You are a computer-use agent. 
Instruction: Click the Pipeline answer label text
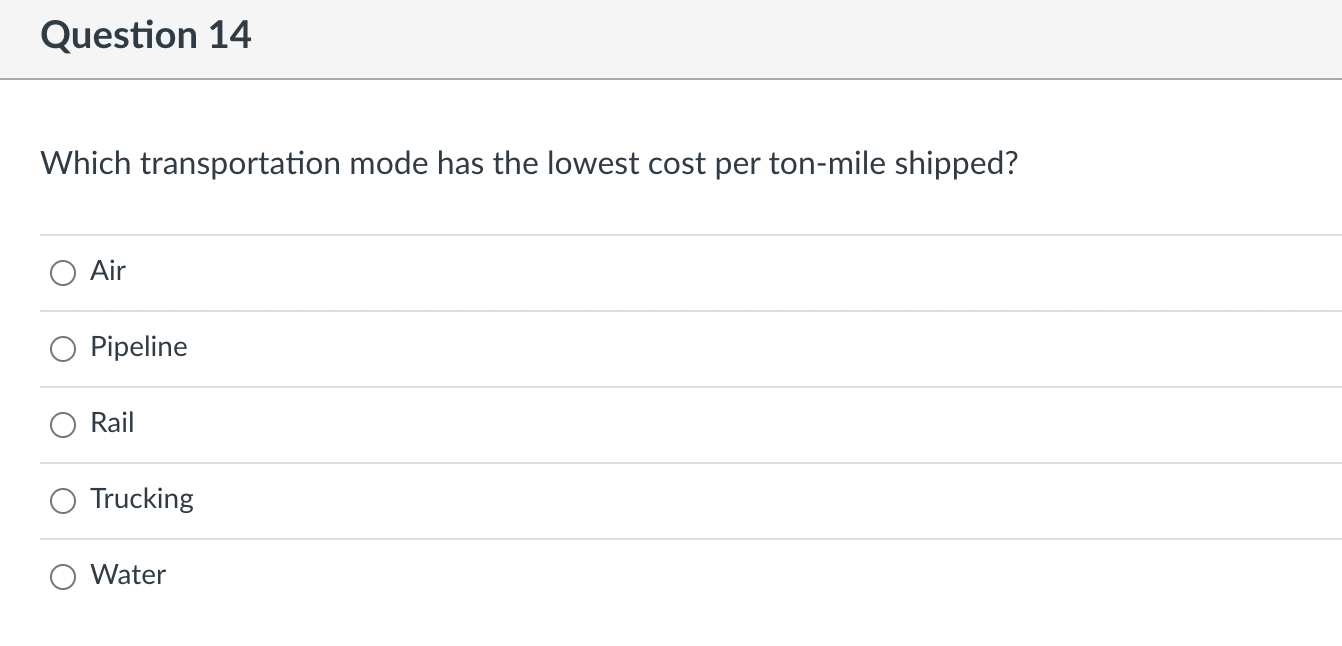pyautogui.click(x=138, y=347)
